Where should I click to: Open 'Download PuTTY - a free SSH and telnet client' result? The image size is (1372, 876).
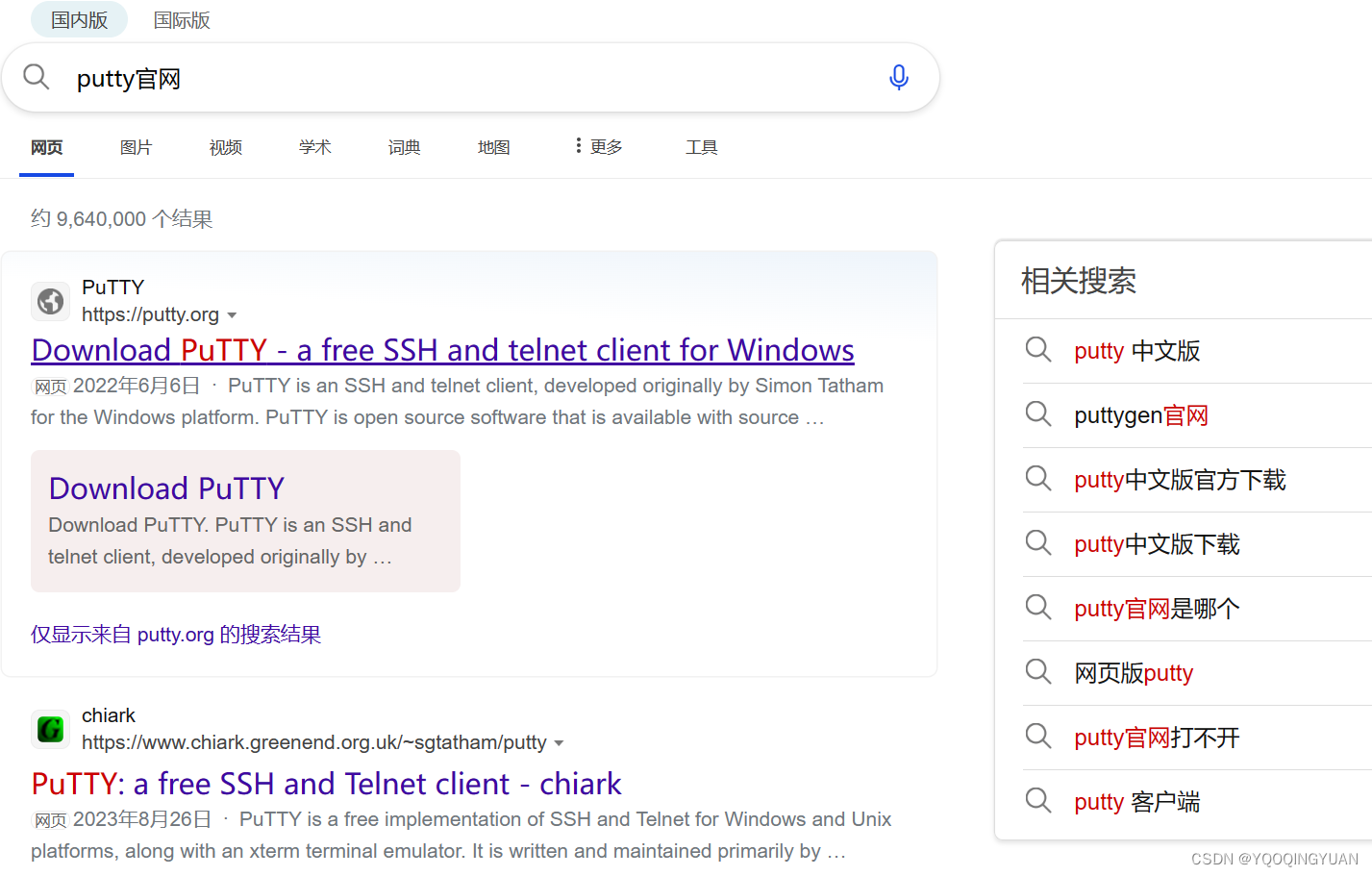pos(442,350)
